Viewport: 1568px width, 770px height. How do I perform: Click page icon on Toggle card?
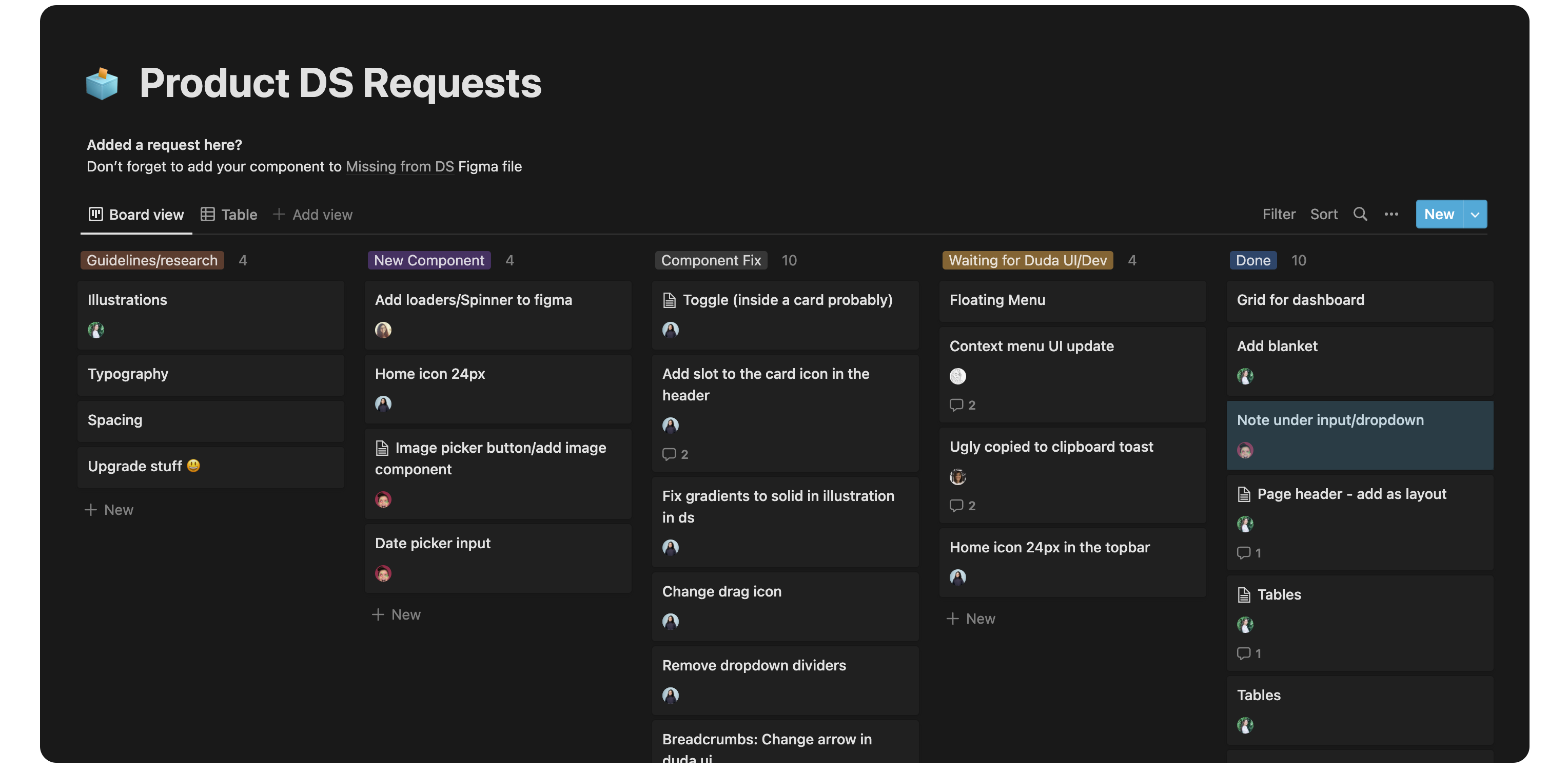point(669,300)
